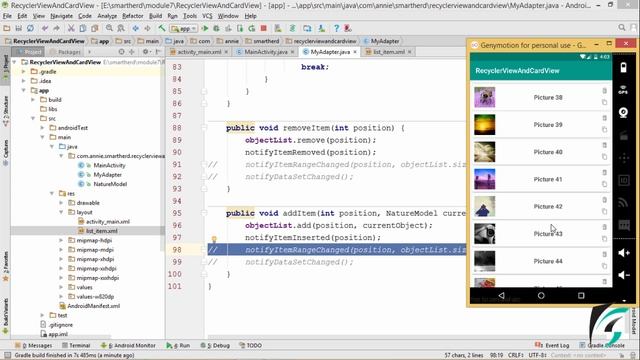Viewport: 640px width, 360px height.
Task: Fold removeItem method at line 88 gutter
Action: [x=204, y=128]
